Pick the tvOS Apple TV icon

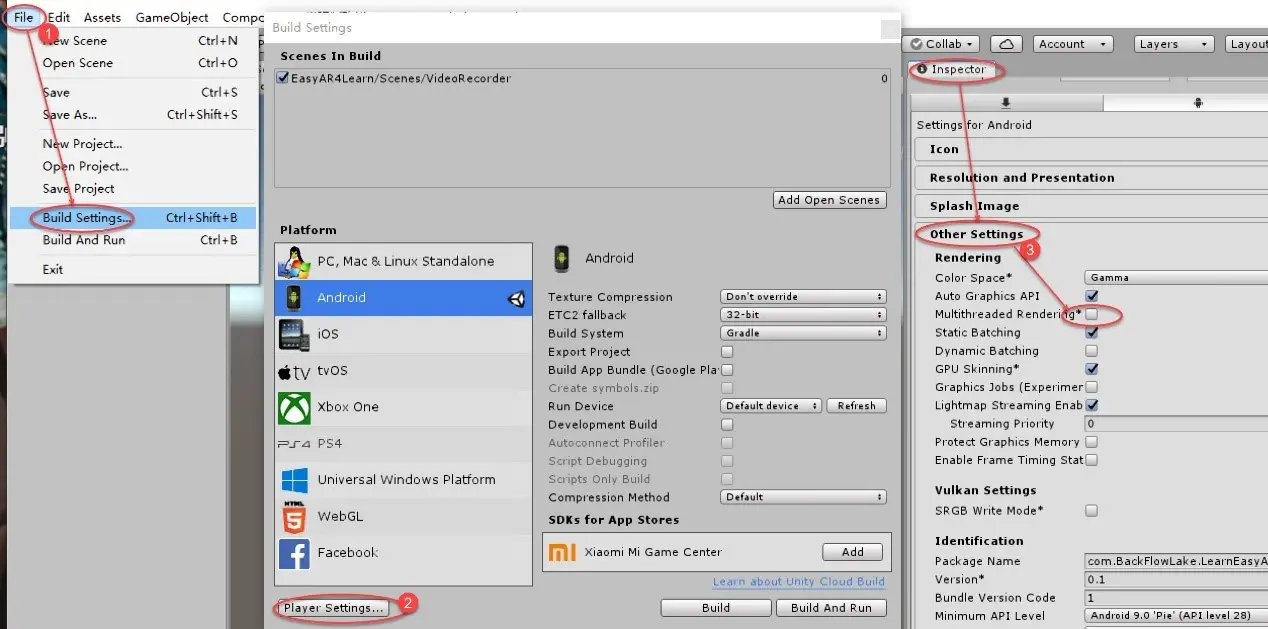294,371
